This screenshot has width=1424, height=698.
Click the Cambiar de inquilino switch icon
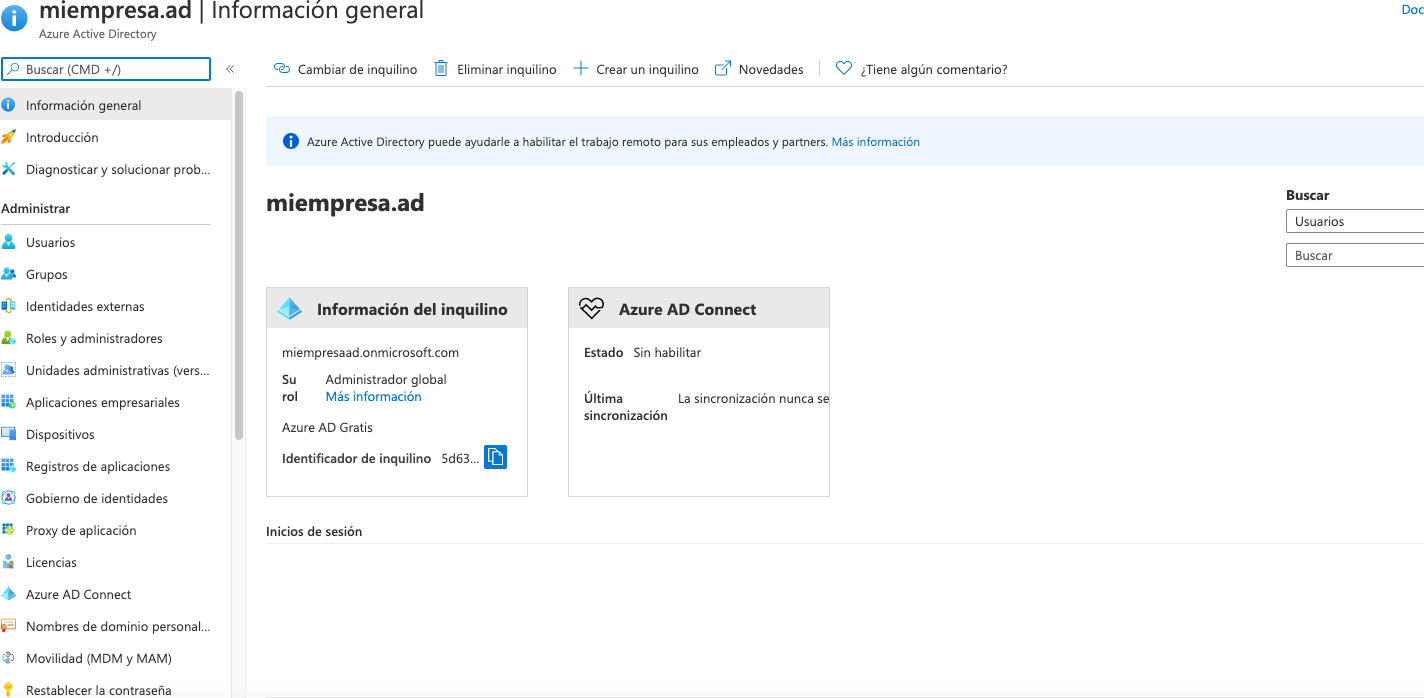pyautogui.click(x=281, y=69)
